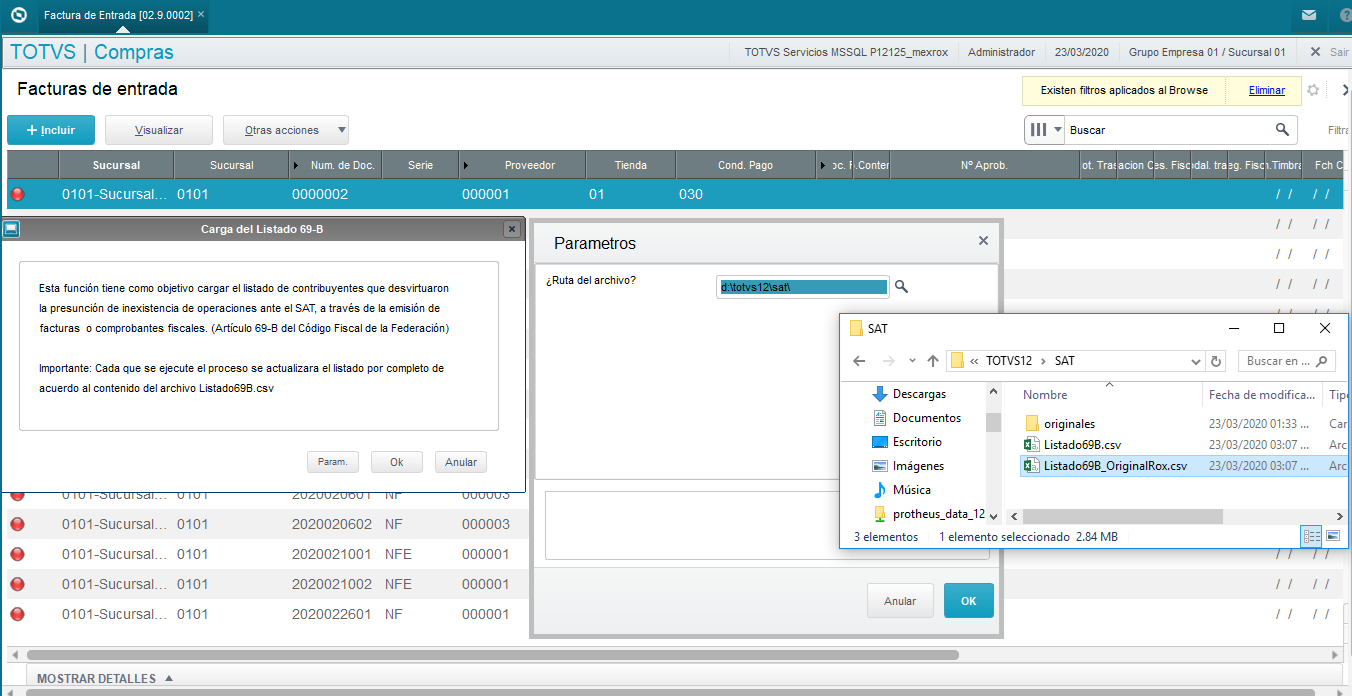Click the Eliminar filter link
Screen dimensions: 1352x696
pos(1266,90)
